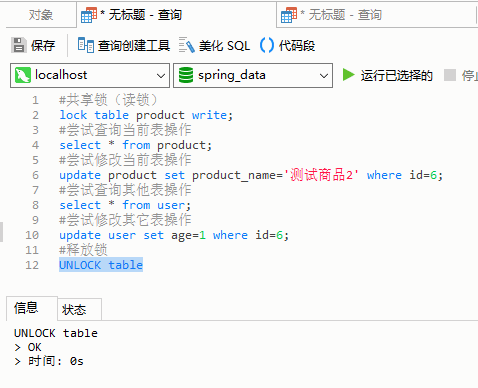Click comment #尝试查询其他表操作 on line 7
Screen dimensions: 478x388
(x=125, y=190)
